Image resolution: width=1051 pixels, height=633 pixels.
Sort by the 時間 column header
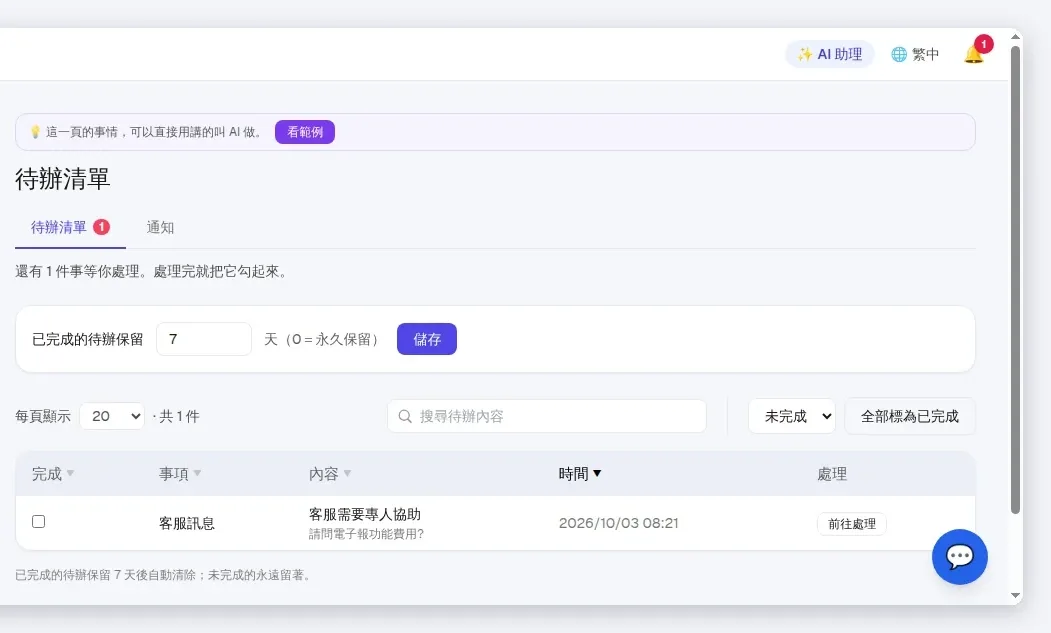tap(580, 474)
